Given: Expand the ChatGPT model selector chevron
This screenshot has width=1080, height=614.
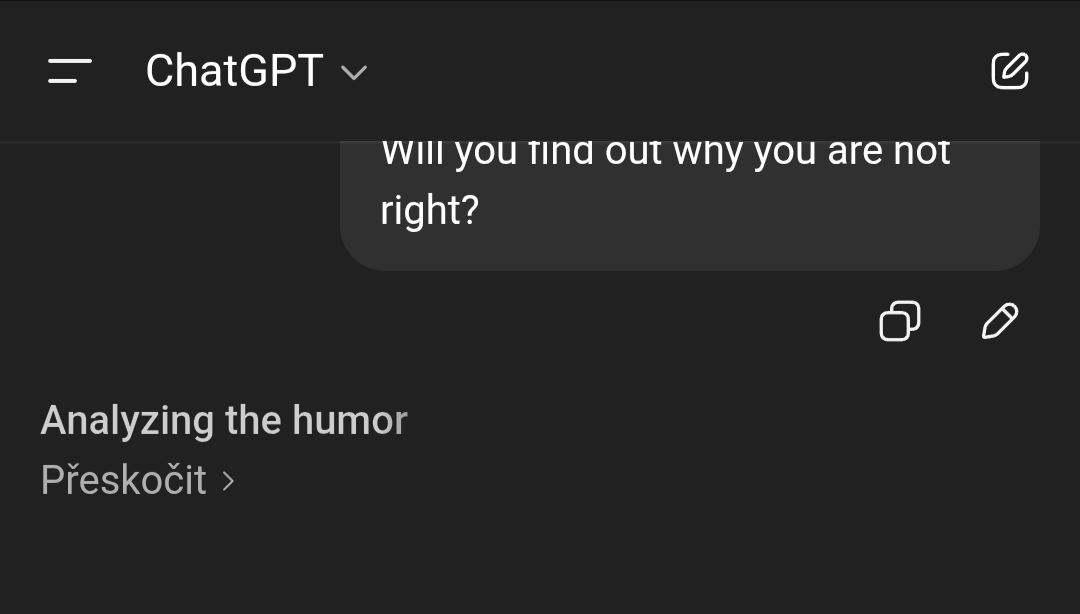Looking at the screenshot, I should point(354,73).
